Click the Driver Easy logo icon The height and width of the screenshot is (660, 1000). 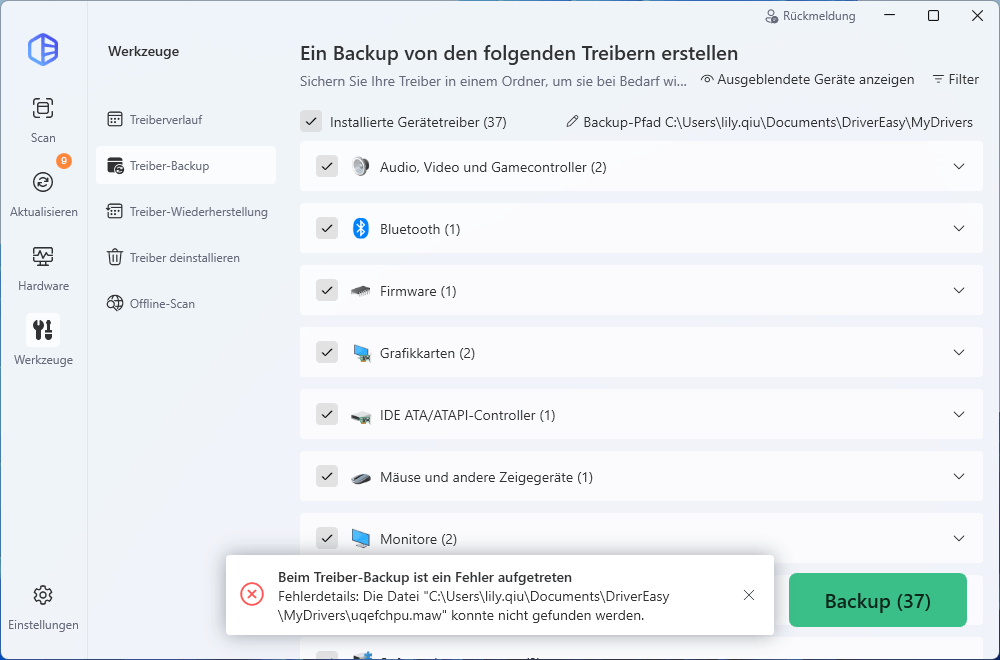(43, 49)
